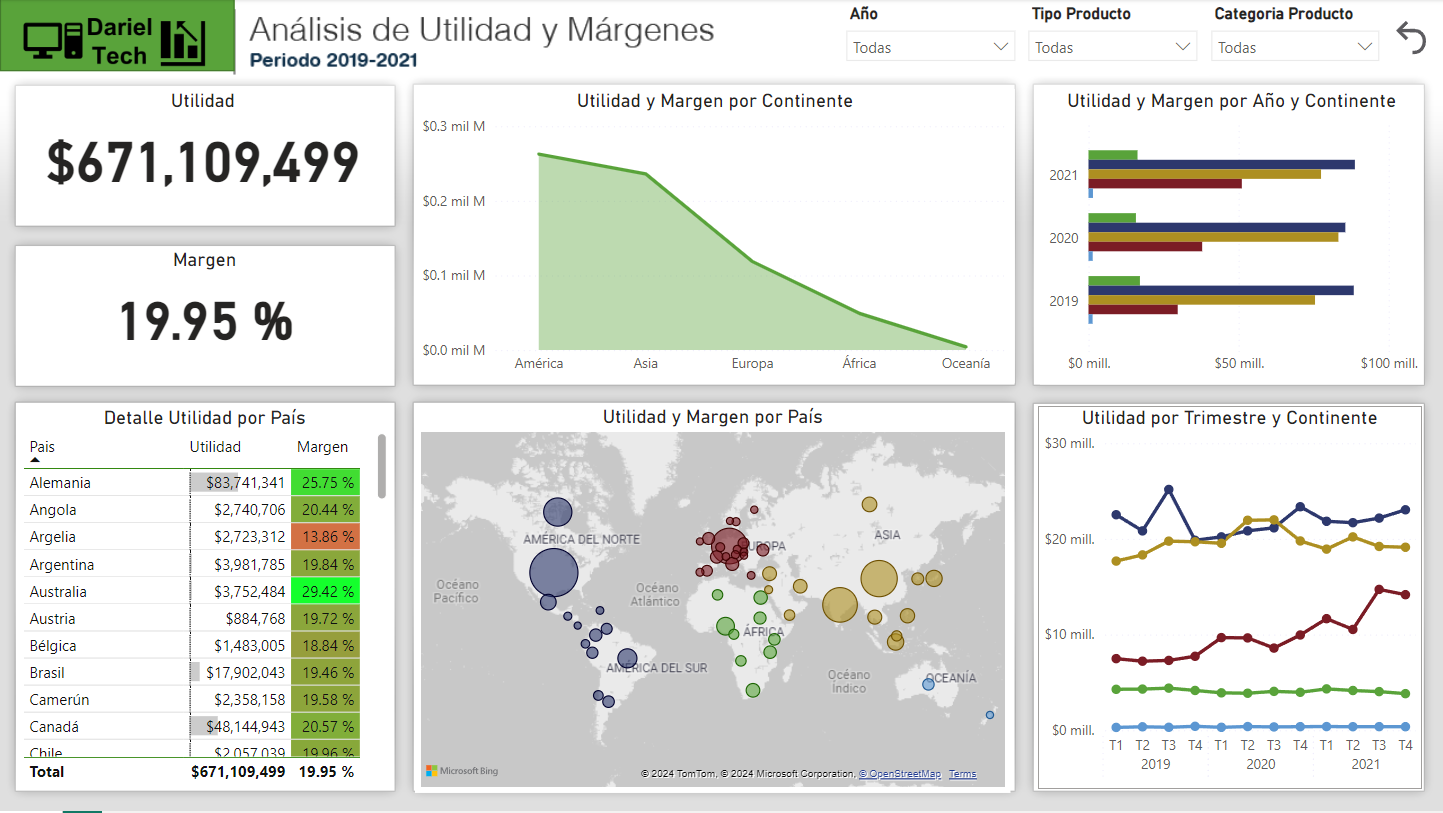This screenshot has width=1443, height=813.
Task: Click the 2021 dark blue bar
Action: click(1220, 165)
